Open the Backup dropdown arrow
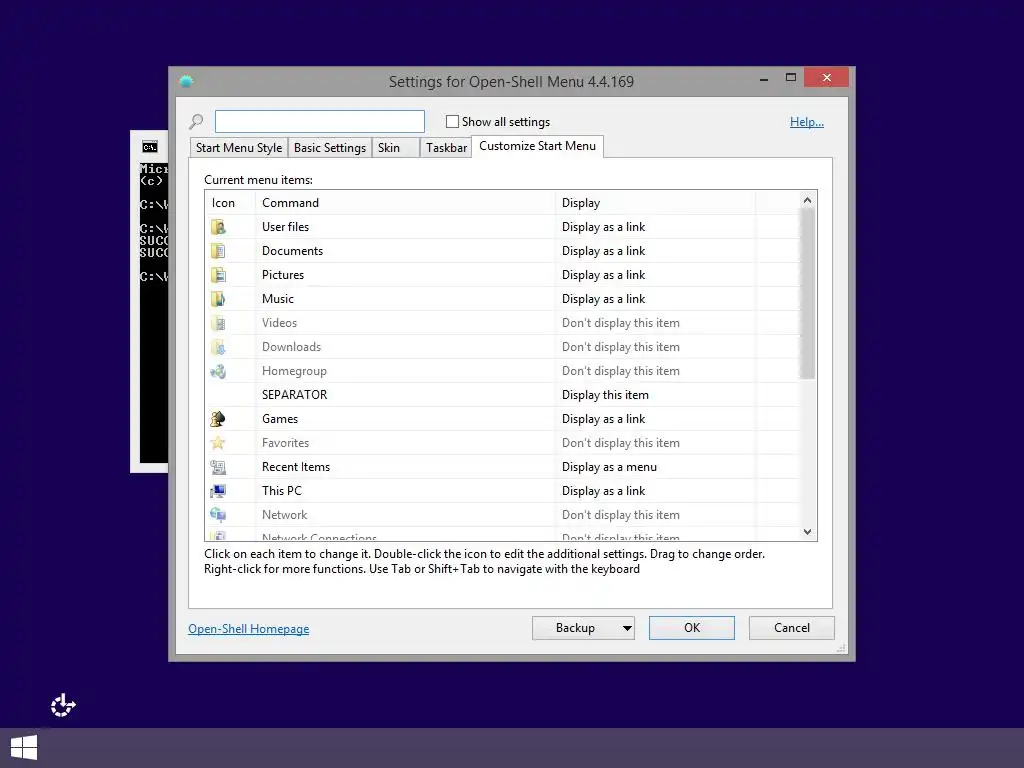1024x768 pixels. tap(627, 628)
